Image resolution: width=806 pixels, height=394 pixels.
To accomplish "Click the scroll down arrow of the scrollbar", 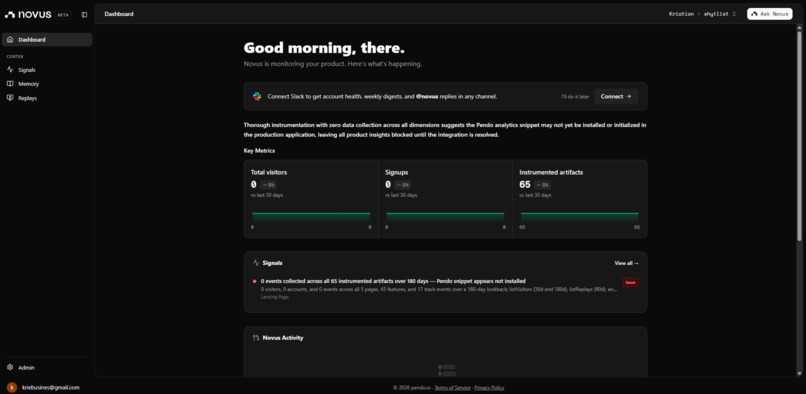I will click(799, 374).
